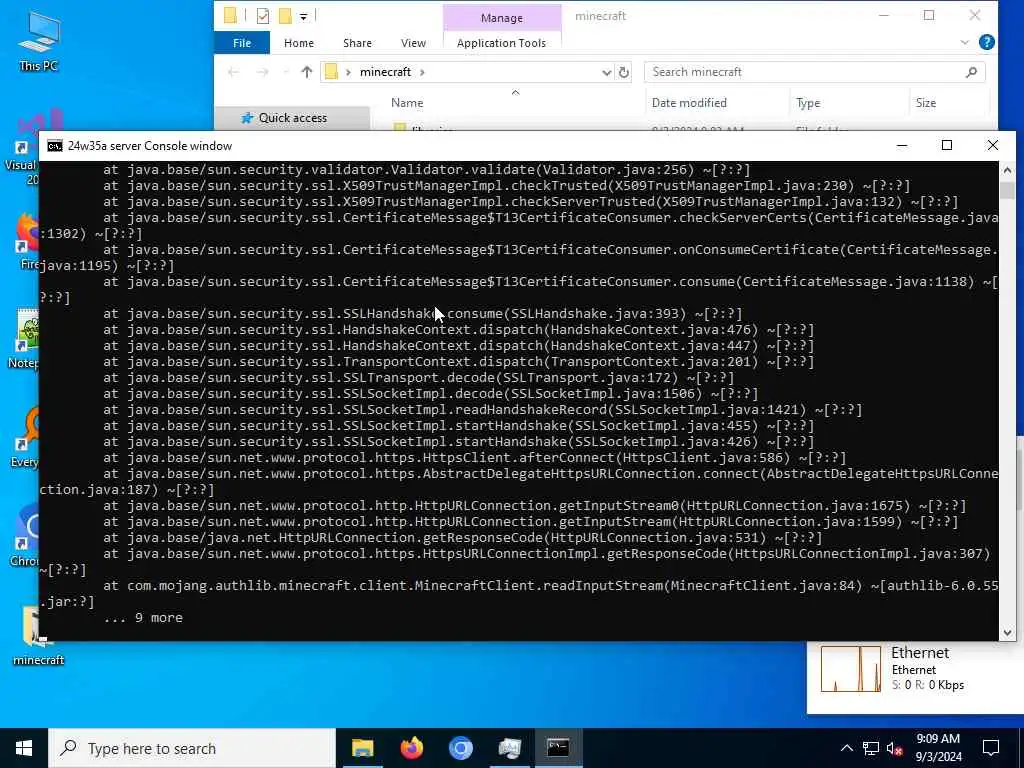Image resolution: width=1024 pixels, height=768 pixels.
Task: Click the taskbar search box
Action: 192,748
